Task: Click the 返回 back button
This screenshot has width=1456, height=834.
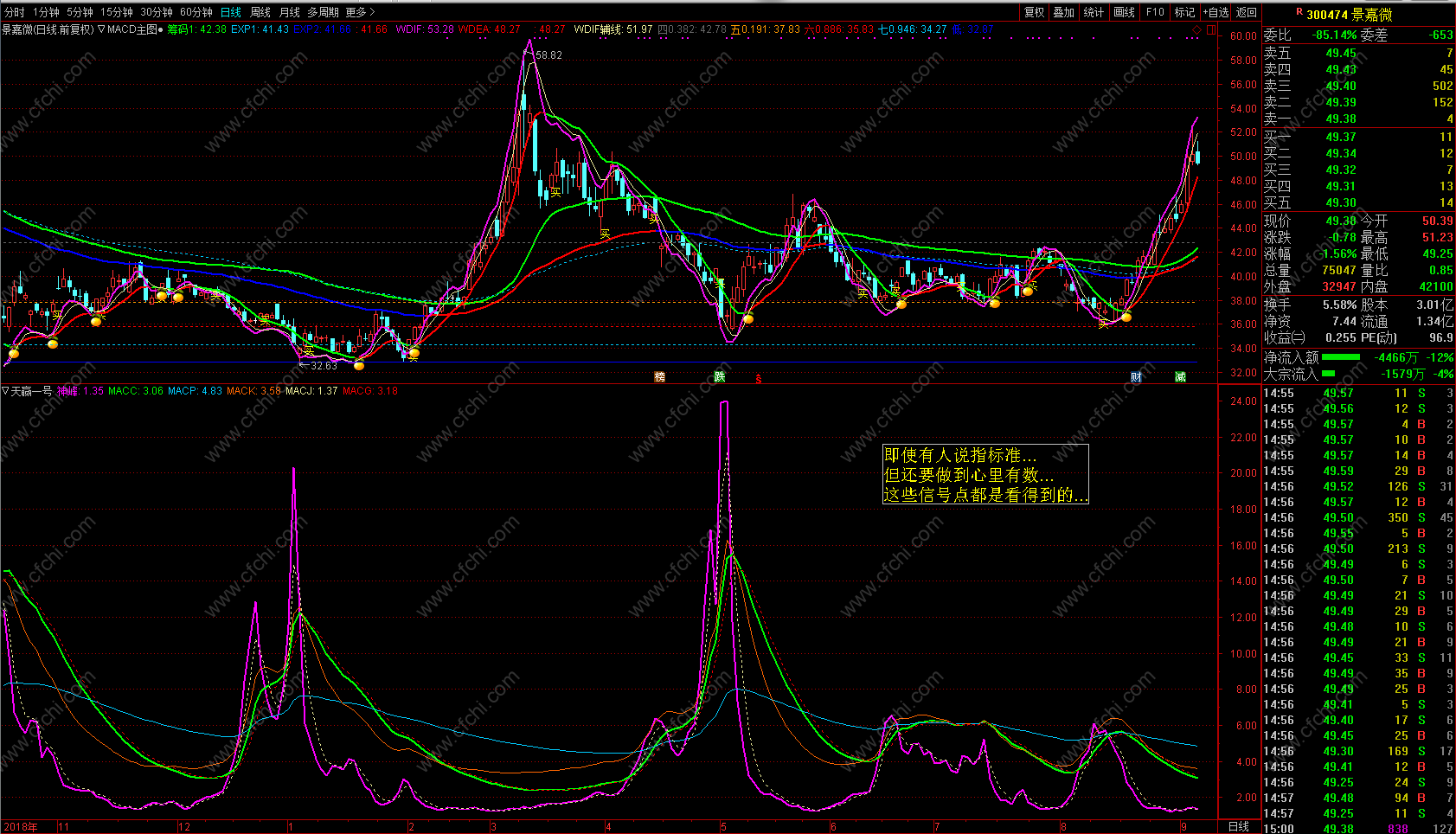Action: 1247,12
